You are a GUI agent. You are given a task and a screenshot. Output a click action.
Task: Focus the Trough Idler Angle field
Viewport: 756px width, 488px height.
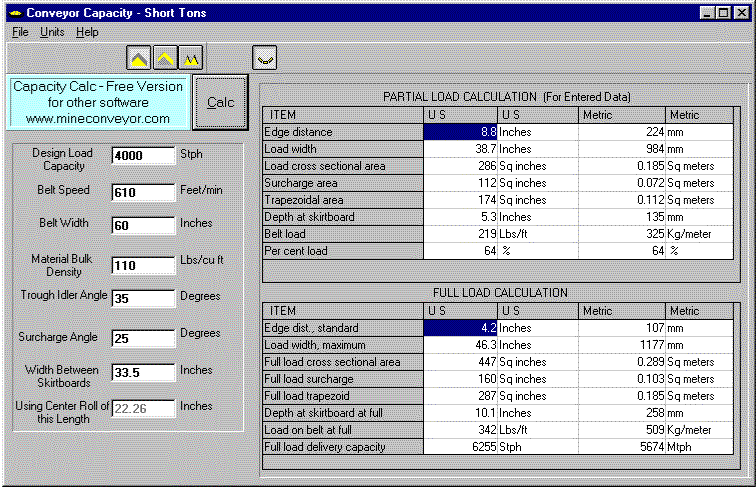(x=143, y=298)
